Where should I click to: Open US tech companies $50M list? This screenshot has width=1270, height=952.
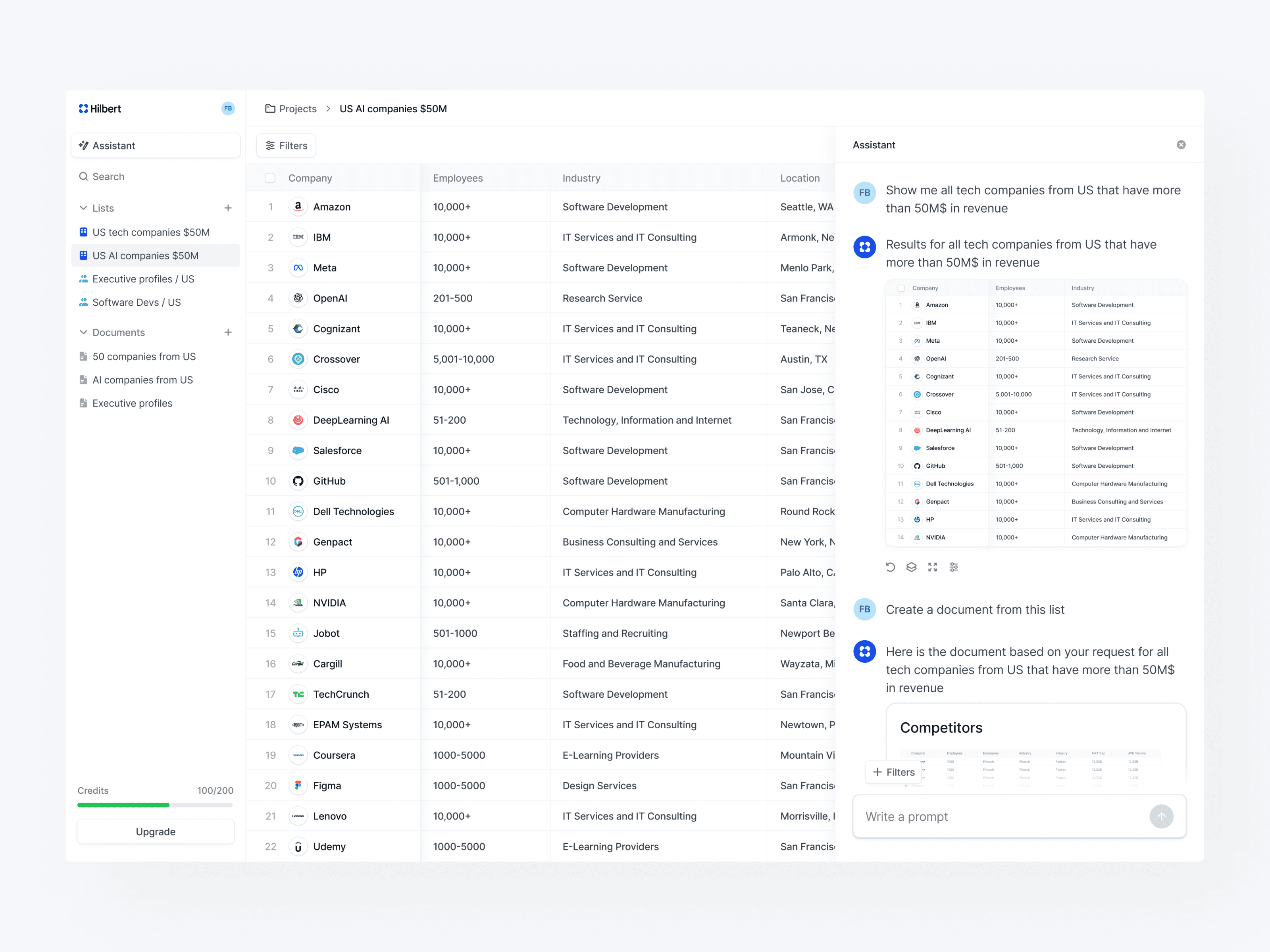150,232
